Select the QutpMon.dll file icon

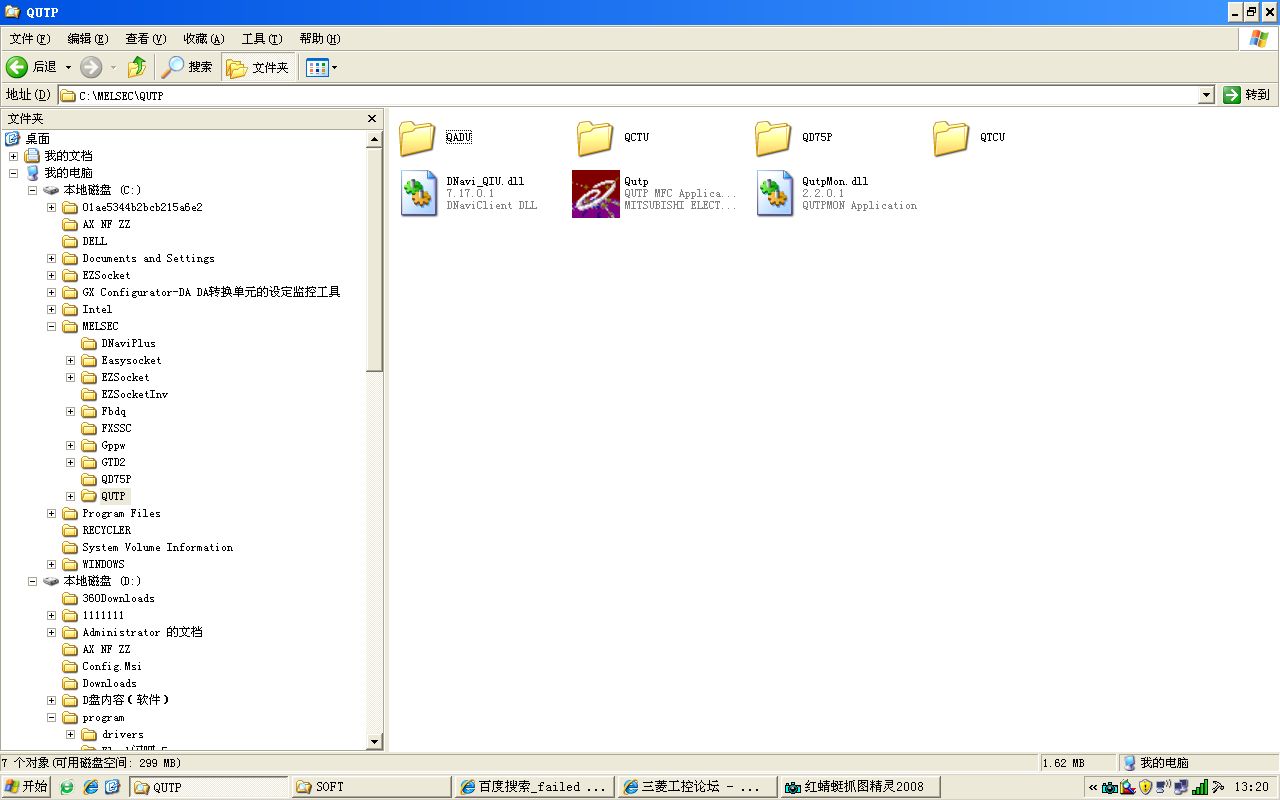pyautogui.click(x=774, y=193)
